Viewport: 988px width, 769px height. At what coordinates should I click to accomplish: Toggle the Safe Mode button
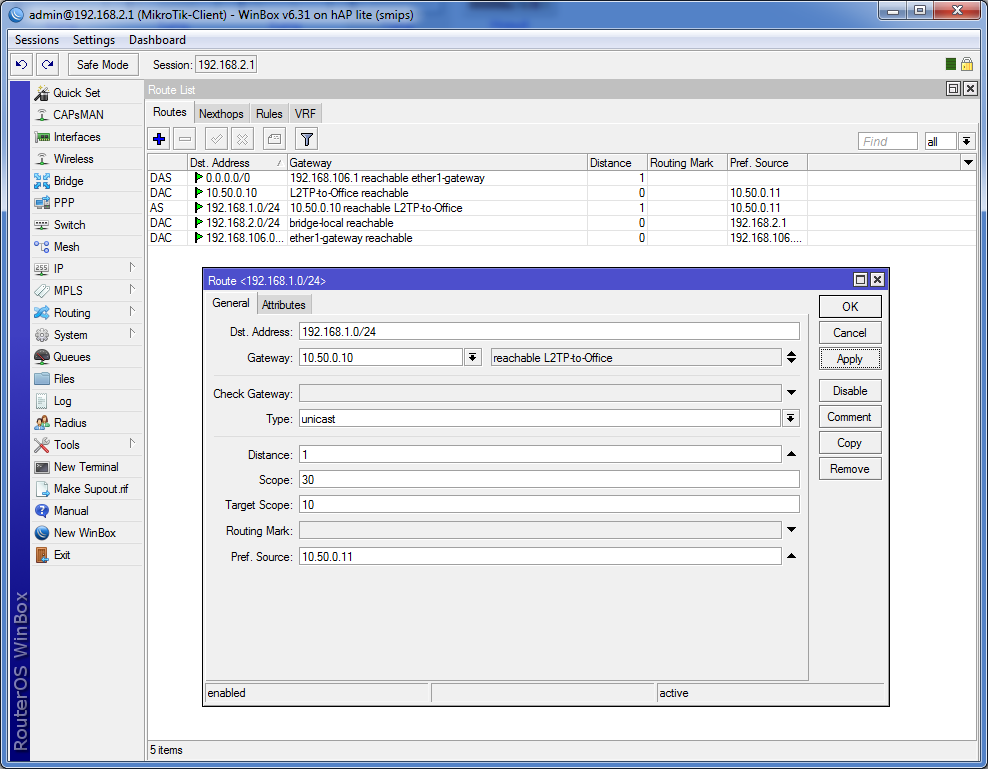103,64
